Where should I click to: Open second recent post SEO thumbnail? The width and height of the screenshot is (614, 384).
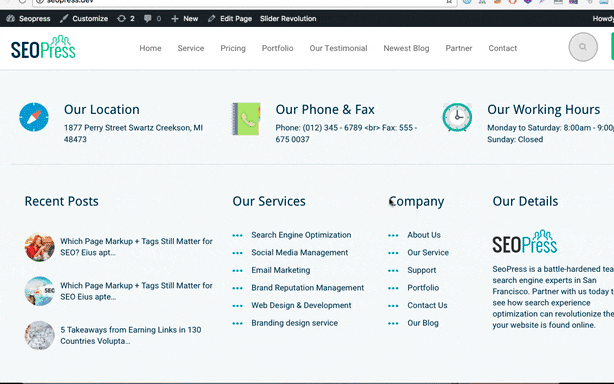pyautogui.click(x=40, y=291)
